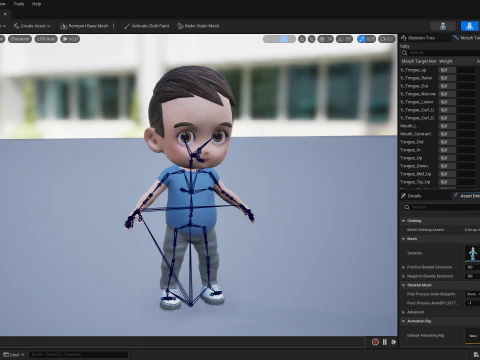Expand Positive Bounds Extension property

click(403, 267)
